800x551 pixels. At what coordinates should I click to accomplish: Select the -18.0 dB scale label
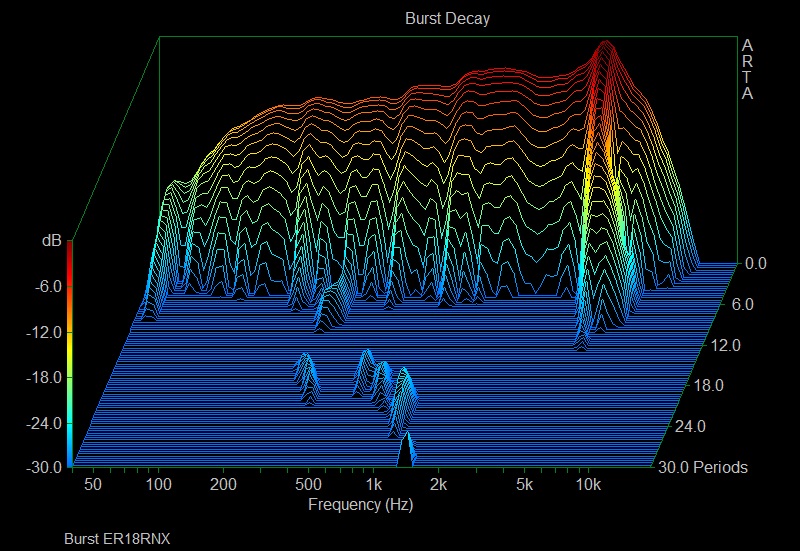point(44,377)
